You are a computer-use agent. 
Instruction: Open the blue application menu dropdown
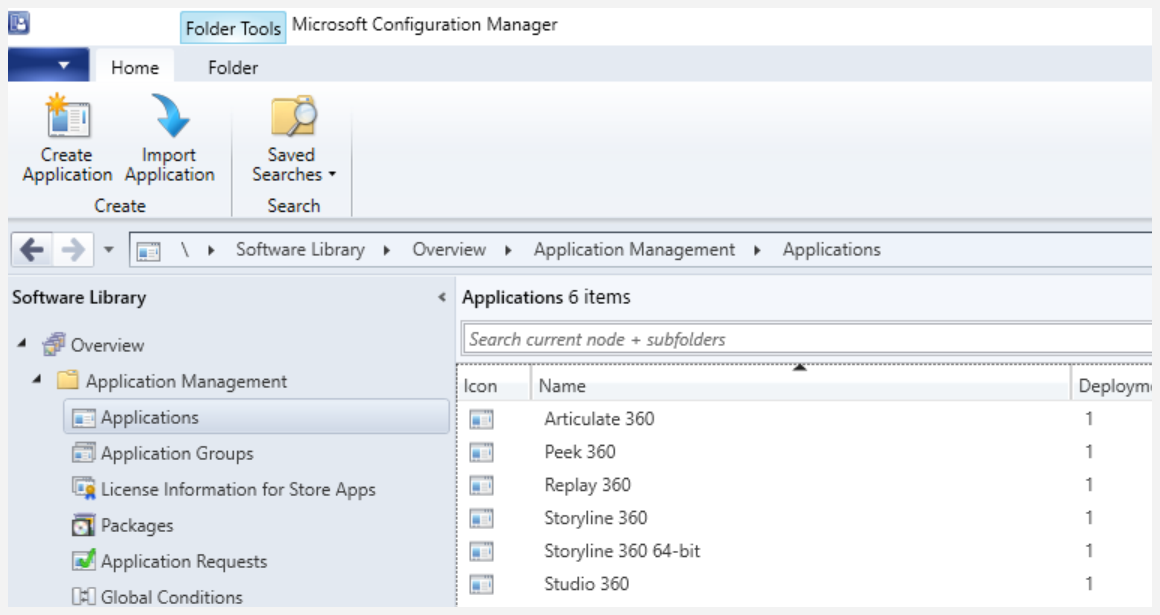pyautogui.click(x=49, y=65)
